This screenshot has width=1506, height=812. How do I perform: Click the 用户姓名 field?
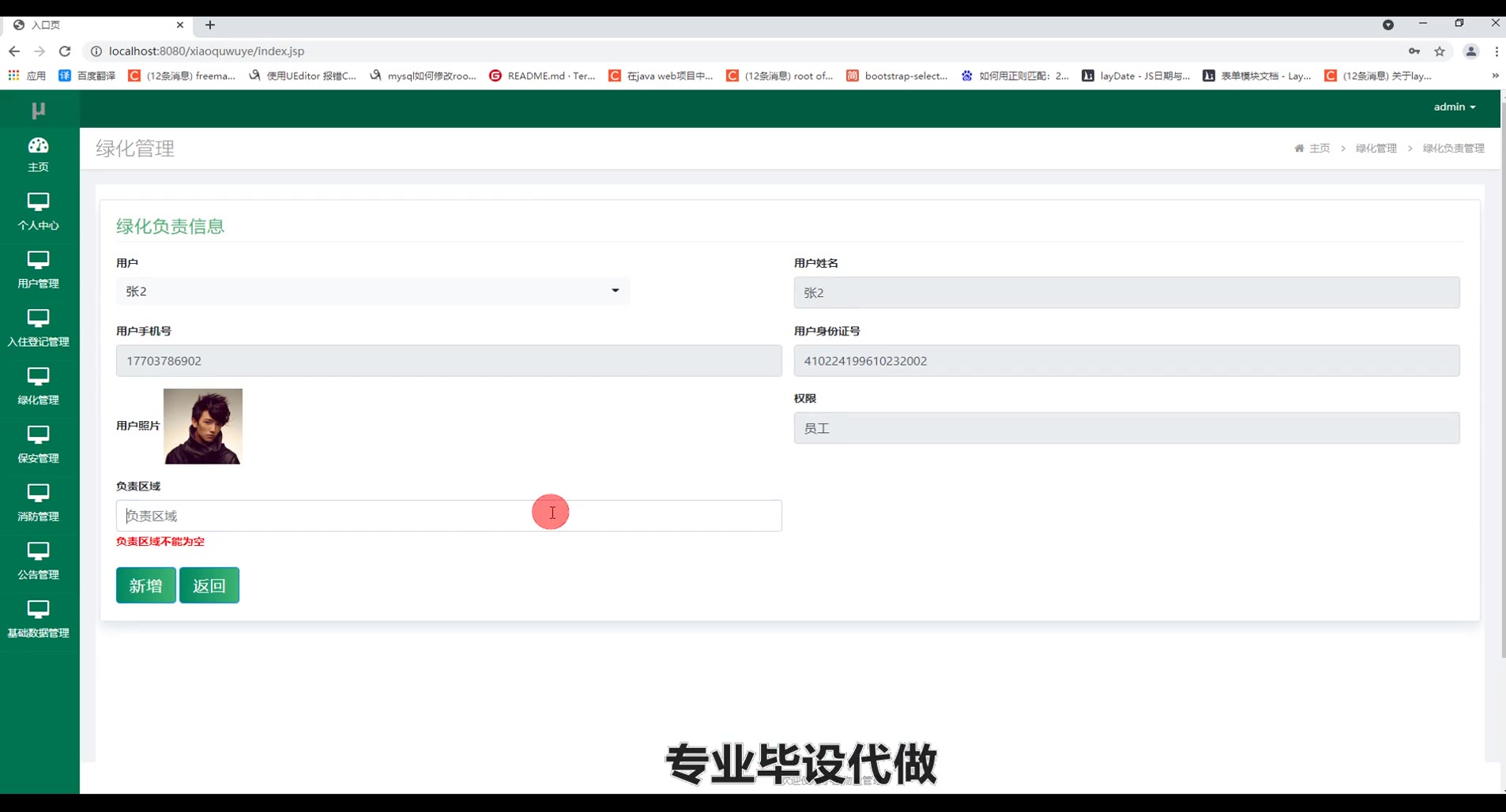point(1127,292)
